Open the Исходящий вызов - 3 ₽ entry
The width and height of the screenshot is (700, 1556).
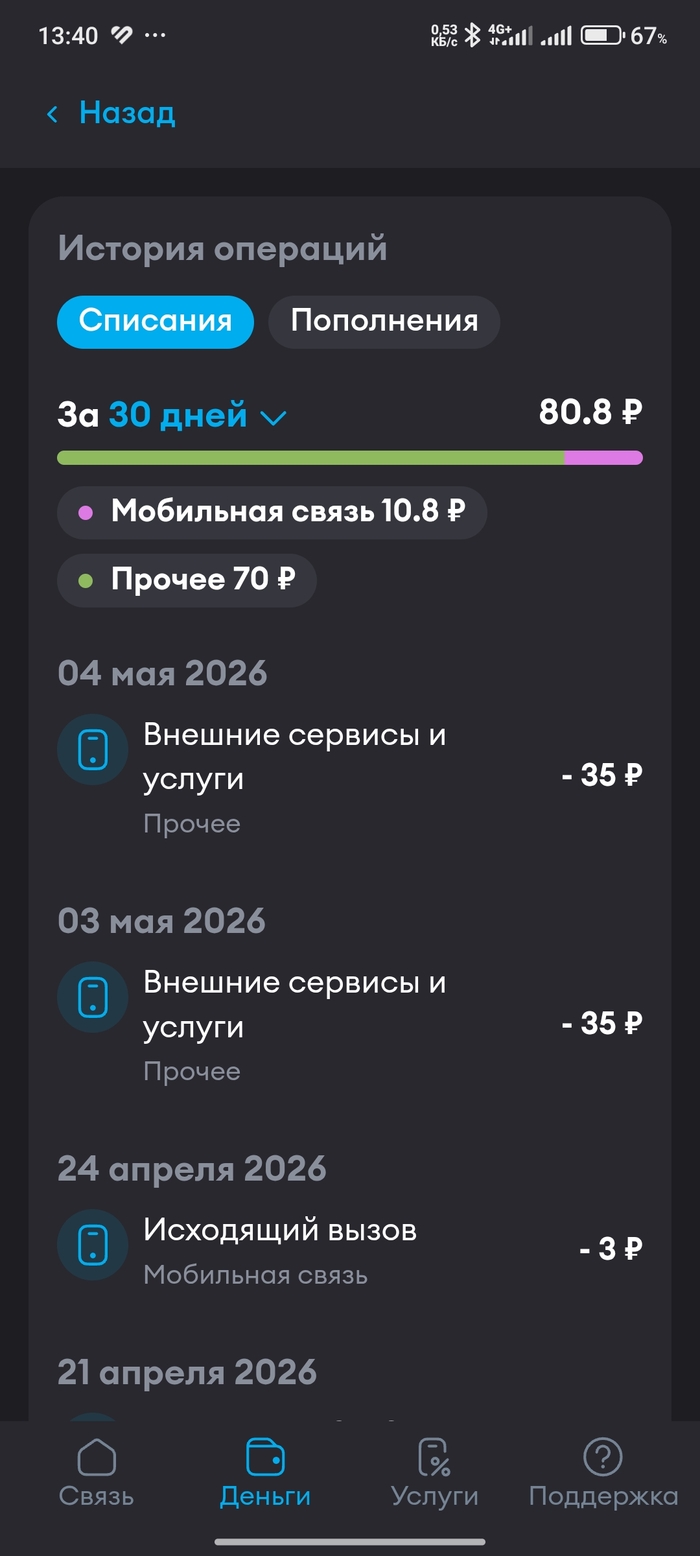click(x=350, y=1249)
